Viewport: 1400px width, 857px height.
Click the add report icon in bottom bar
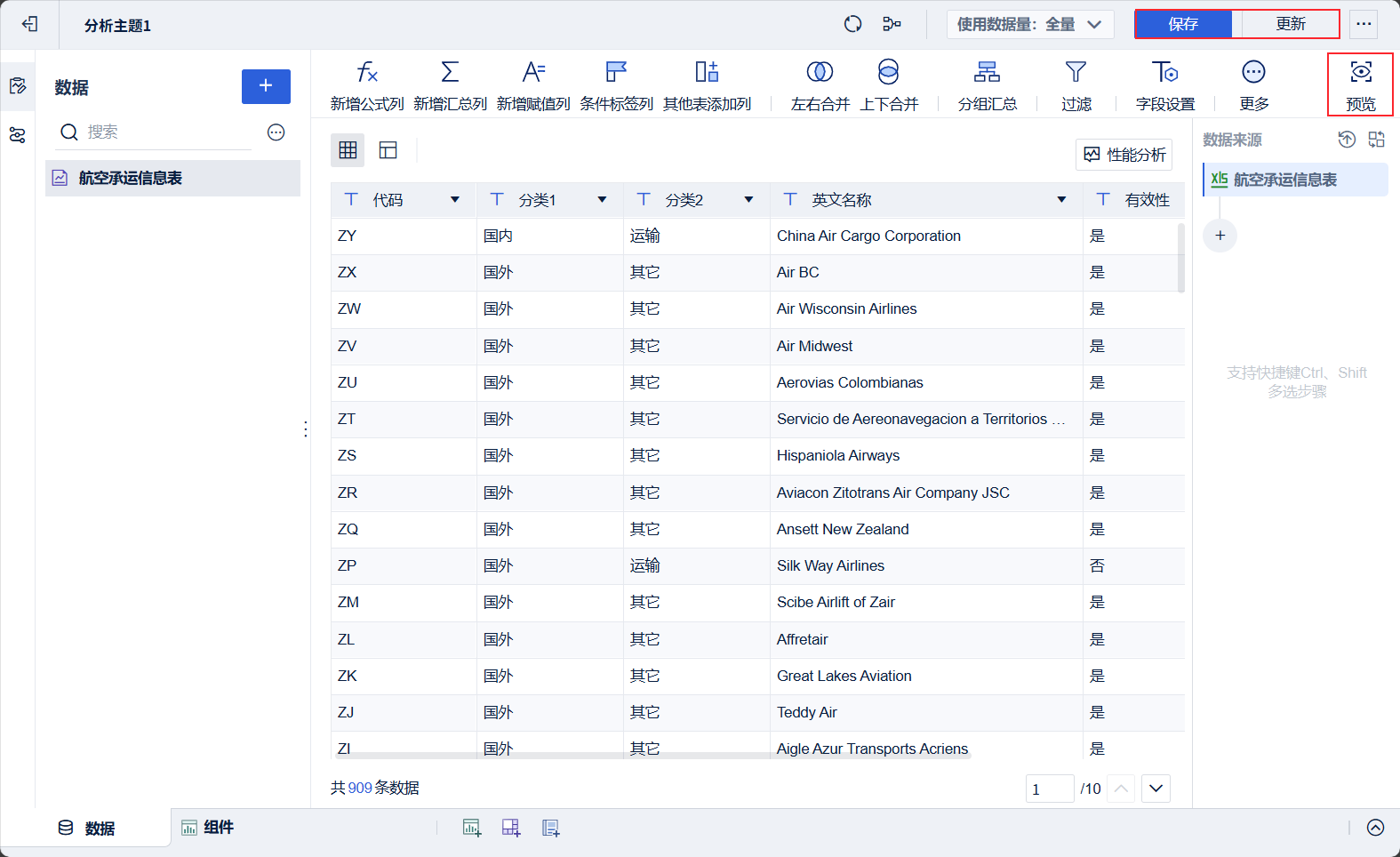(551, 828)
